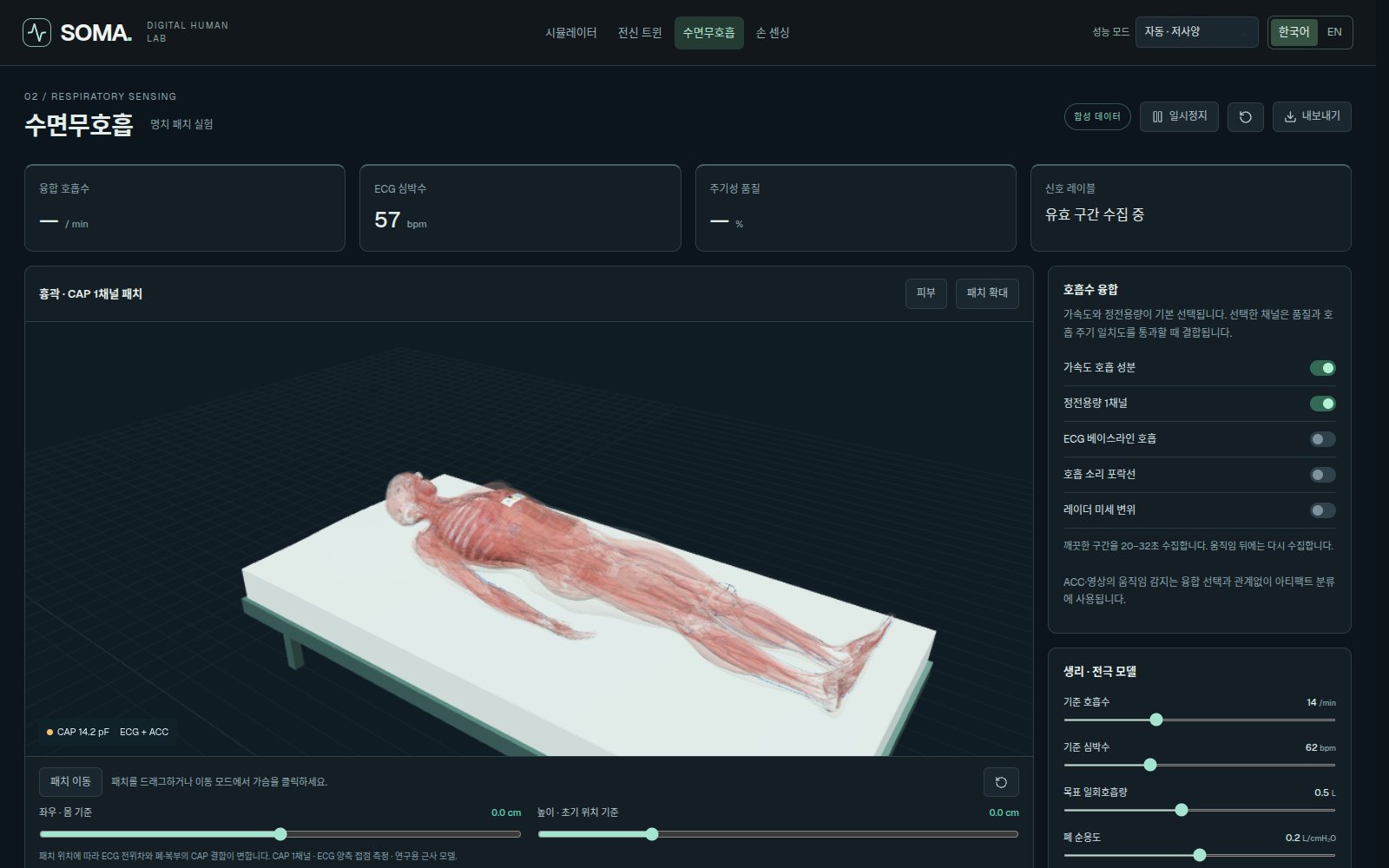Click the 패치 확대 button
The width and height of the screenshot is (1389, 868).
tap(987, 293)
